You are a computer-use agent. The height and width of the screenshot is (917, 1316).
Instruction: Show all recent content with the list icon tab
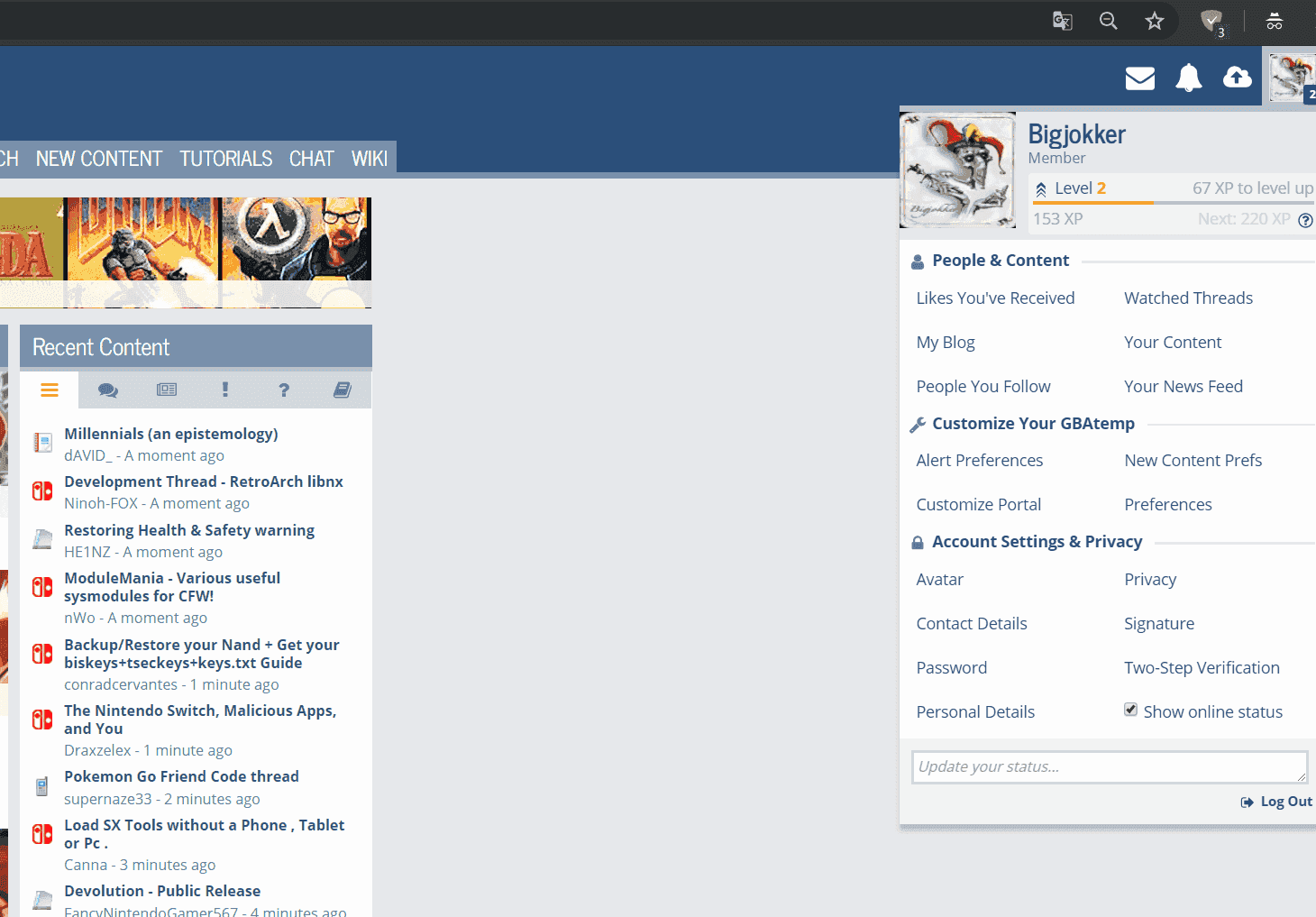click(x=50, y=390)
